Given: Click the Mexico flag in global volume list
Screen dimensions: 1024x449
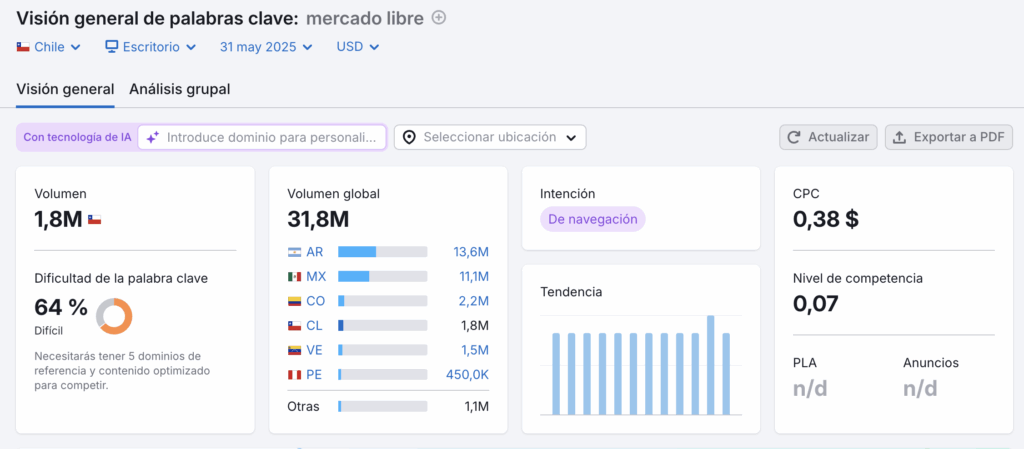Looking at the screenshot, I should tap(295, 277).
